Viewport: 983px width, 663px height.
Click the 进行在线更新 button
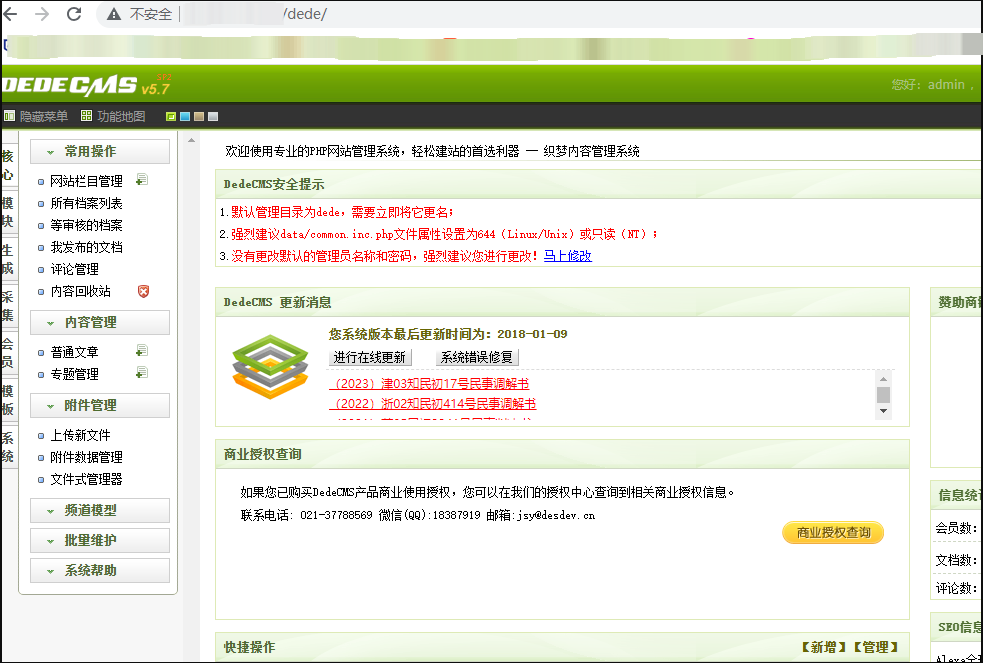pyautogui.click(x=370, y=357)
